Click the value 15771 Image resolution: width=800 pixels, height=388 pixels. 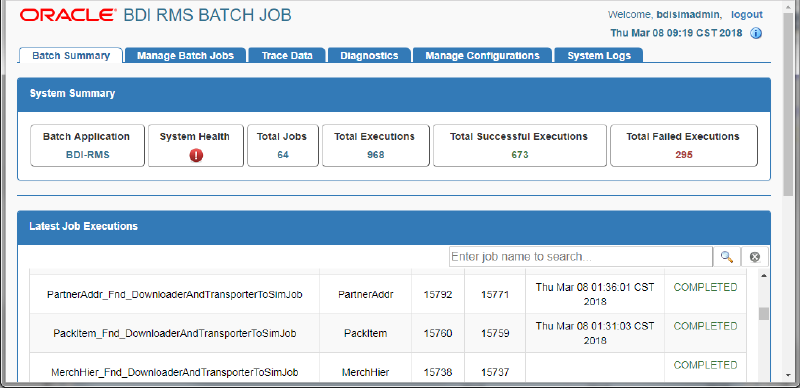495,295
